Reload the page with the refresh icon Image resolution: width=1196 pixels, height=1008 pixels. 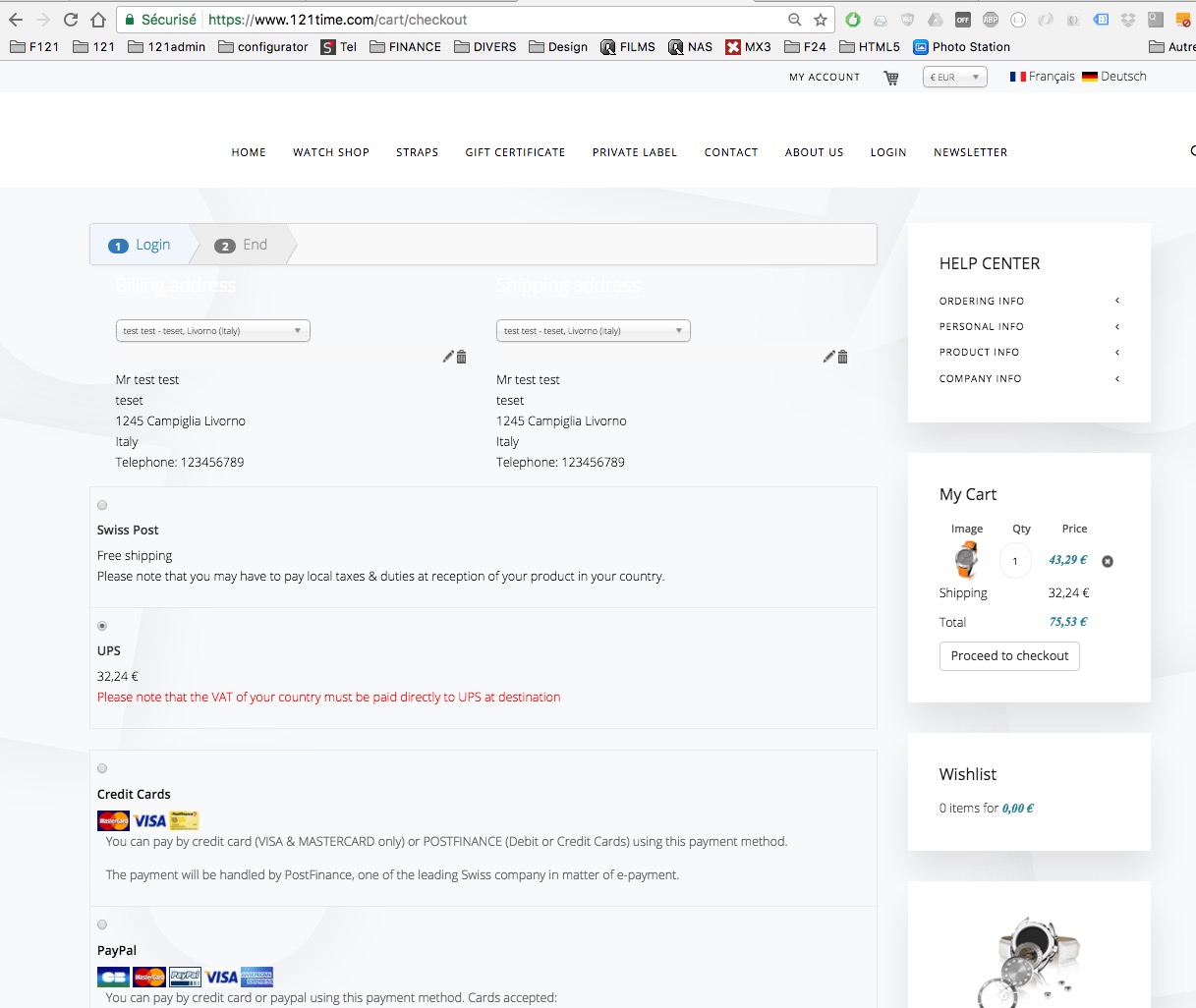coord(71,20)
